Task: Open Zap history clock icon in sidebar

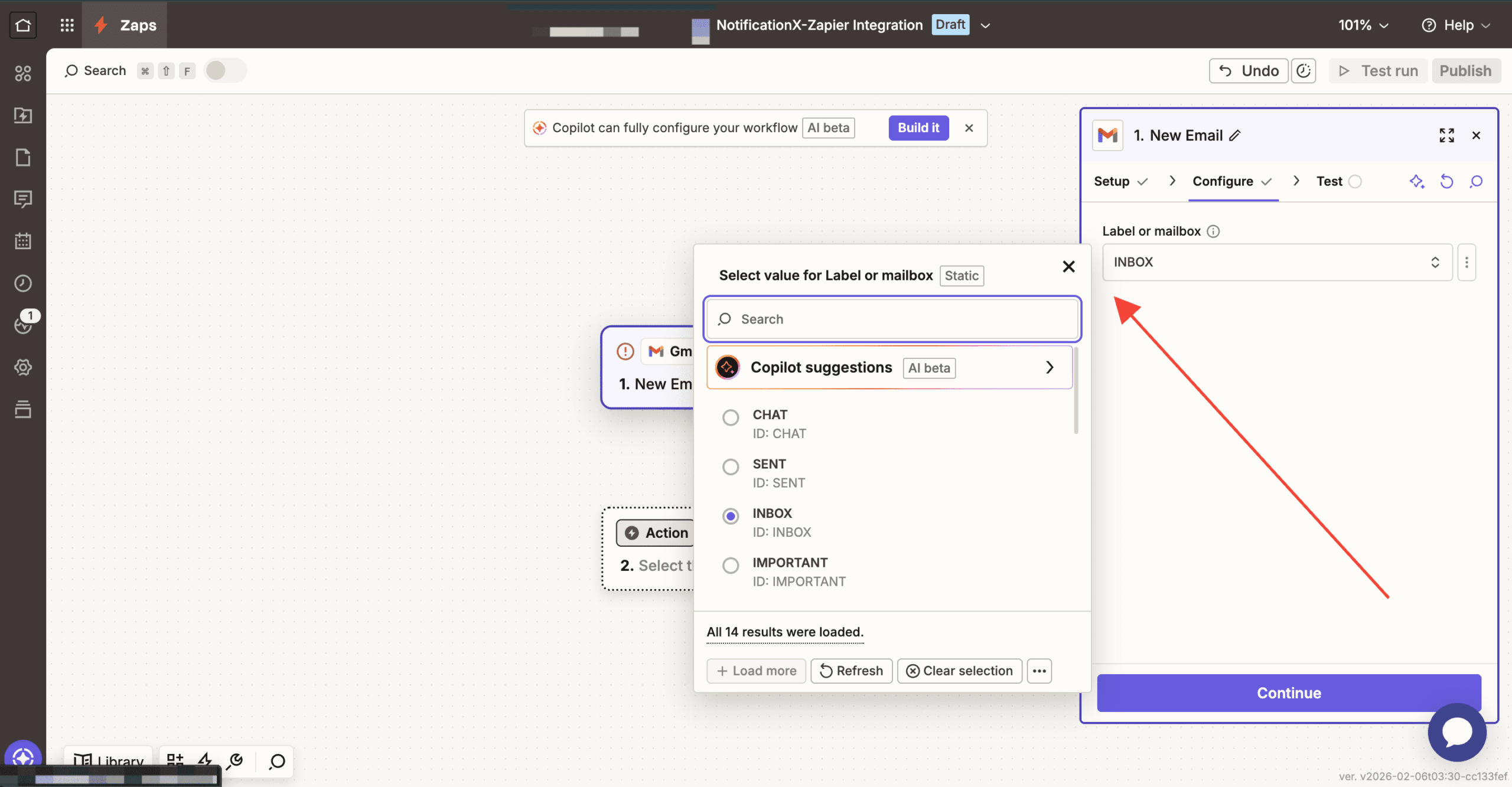Action: coord(23,283)
